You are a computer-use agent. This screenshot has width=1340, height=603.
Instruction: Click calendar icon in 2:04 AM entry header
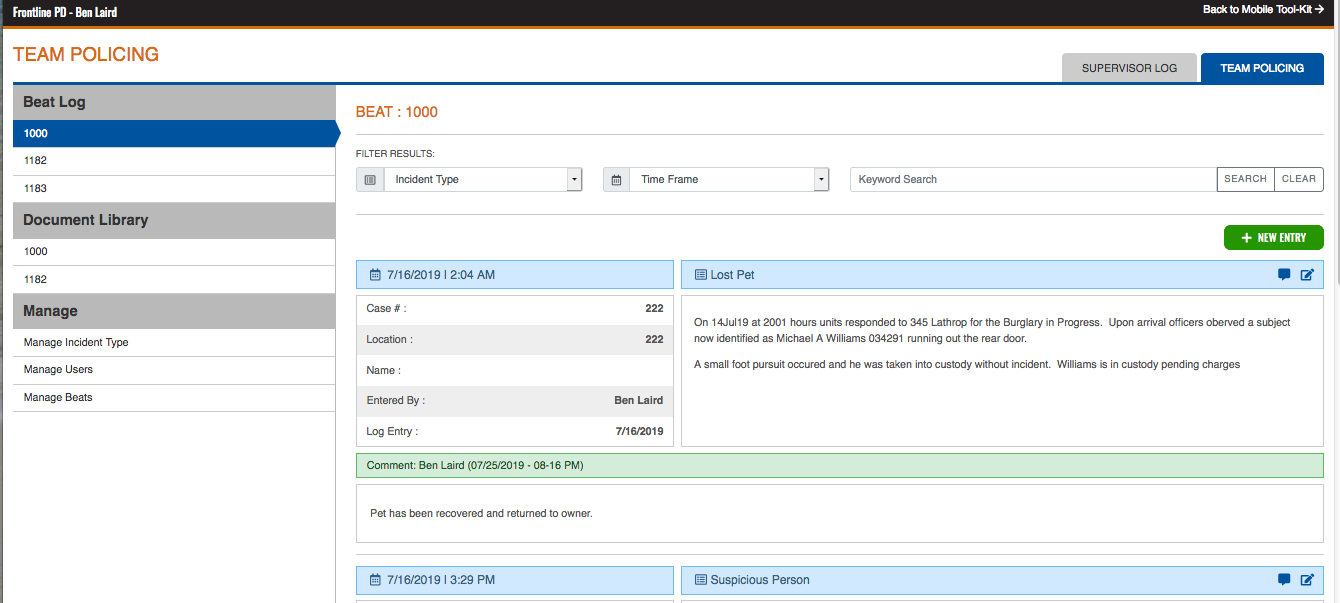(375, 275)
